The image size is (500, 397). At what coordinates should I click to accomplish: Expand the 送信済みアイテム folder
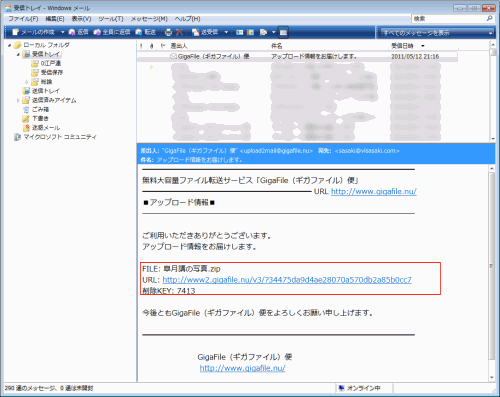18,100
